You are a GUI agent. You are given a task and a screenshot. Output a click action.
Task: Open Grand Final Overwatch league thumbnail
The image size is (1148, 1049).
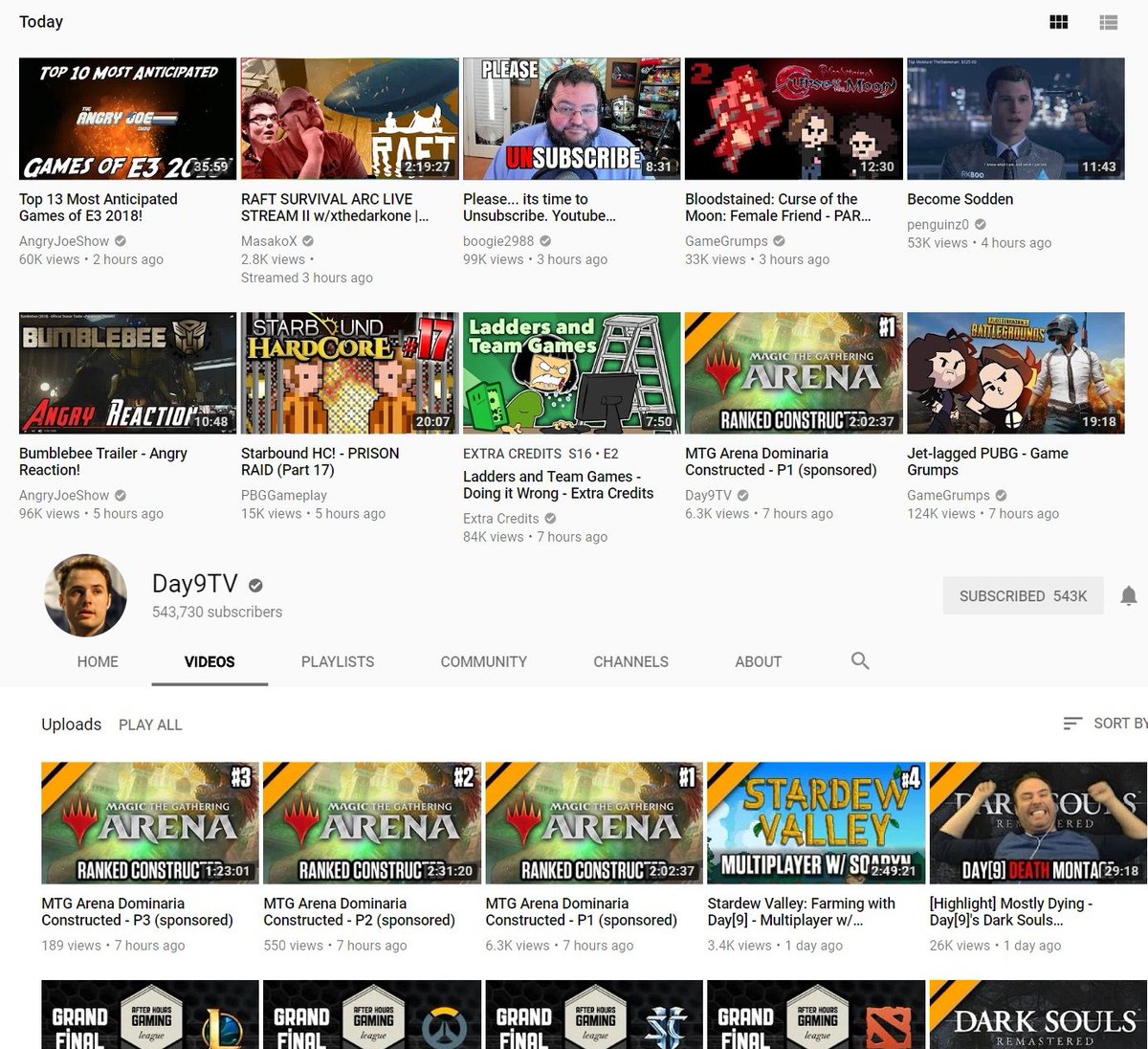click(371, 1015)
